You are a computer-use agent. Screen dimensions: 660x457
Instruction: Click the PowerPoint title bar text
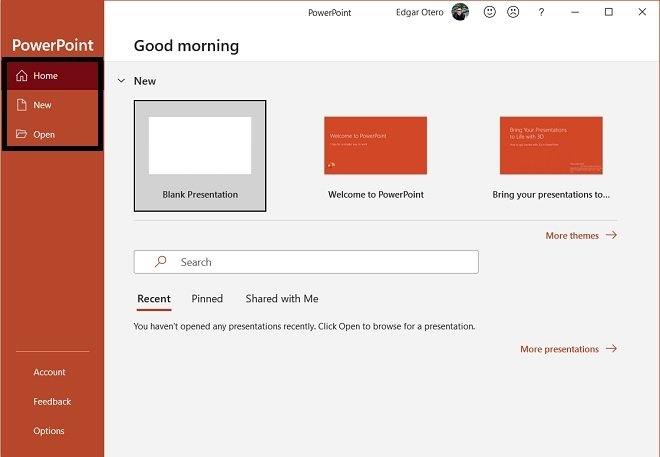pos(330,13)
